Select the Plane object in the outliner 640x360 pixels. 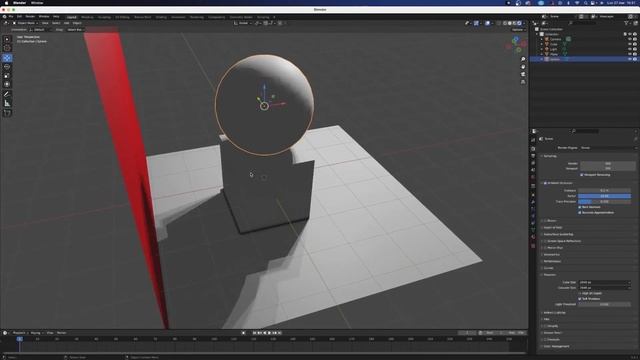point(553,54)
